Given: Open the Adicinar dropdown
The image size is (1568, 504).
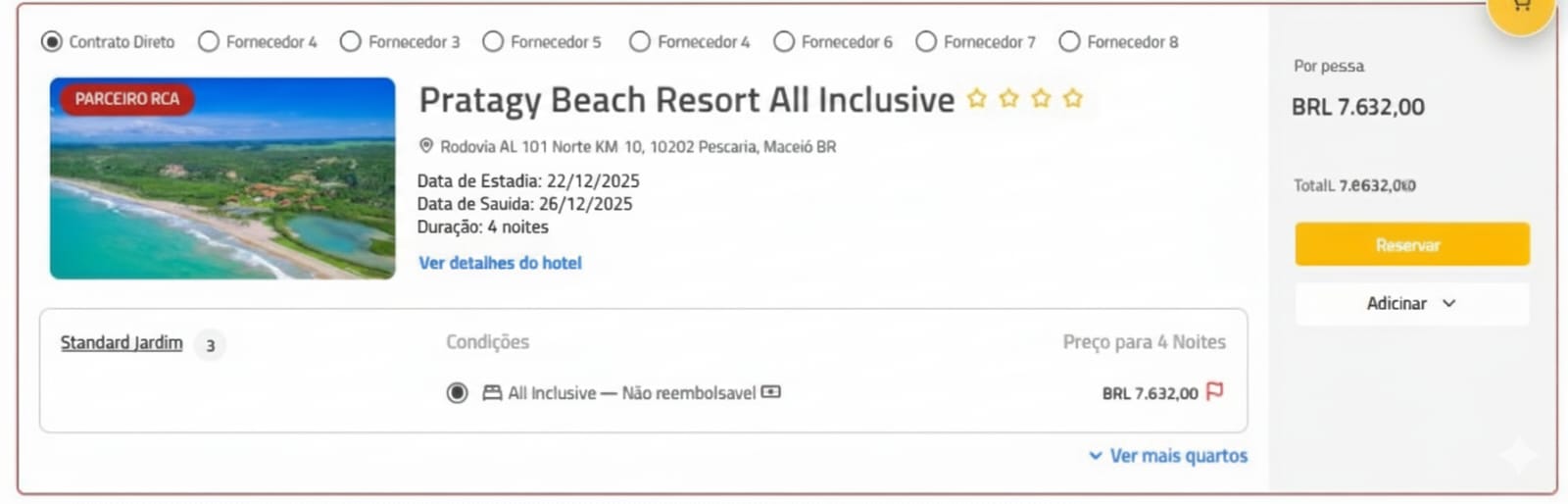Looking at the screenshot, I should point(1411,304).
